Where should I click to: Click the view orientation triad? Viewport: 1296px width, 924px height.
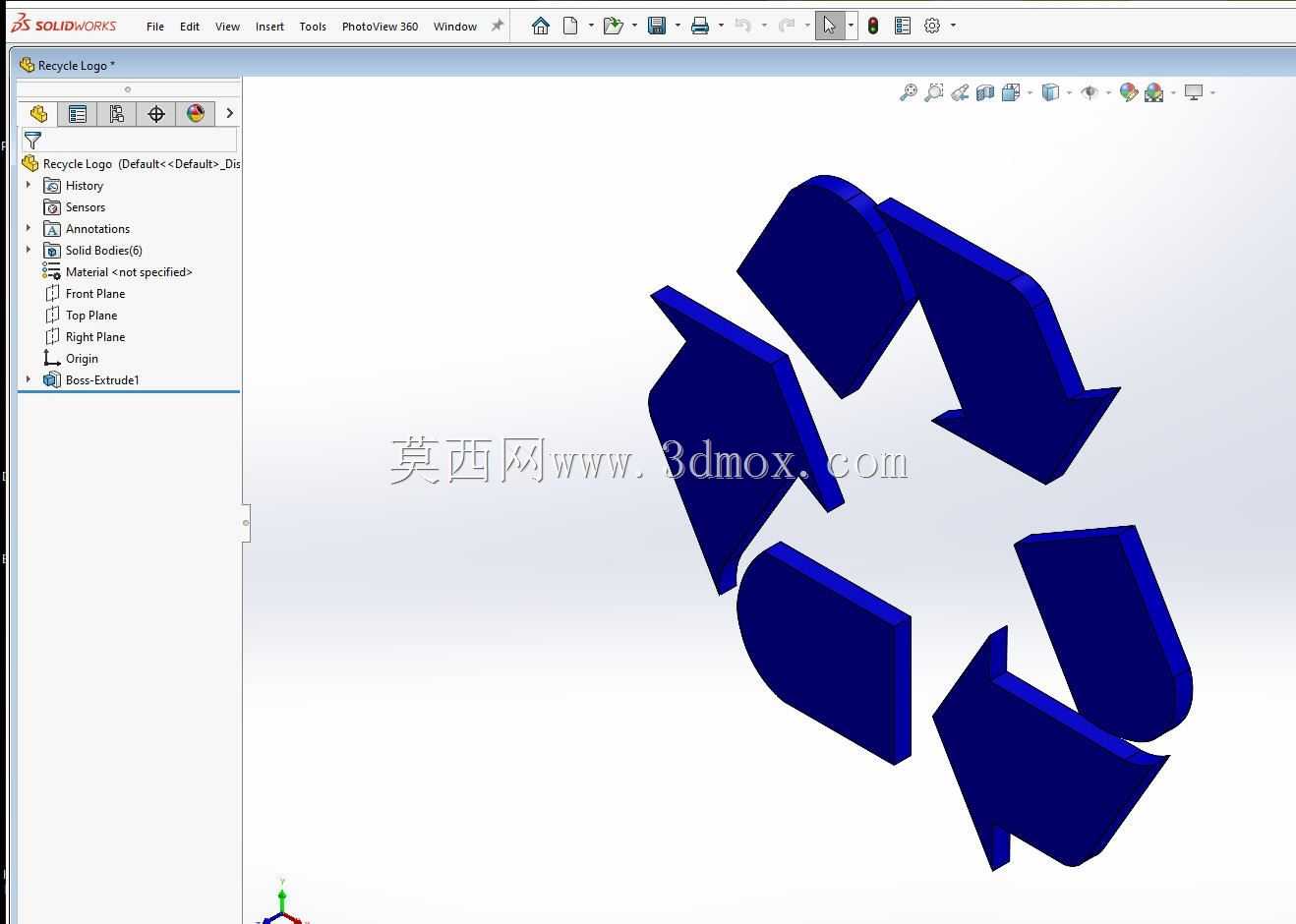click(x=283, y=902)
